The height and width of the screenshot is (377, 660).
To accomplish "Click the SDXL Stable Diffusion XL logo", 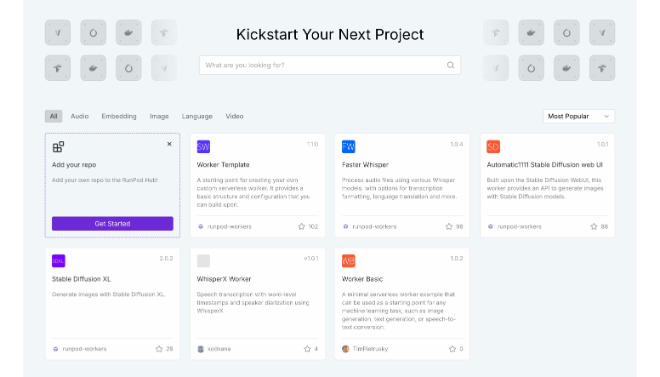I will 59,261.
